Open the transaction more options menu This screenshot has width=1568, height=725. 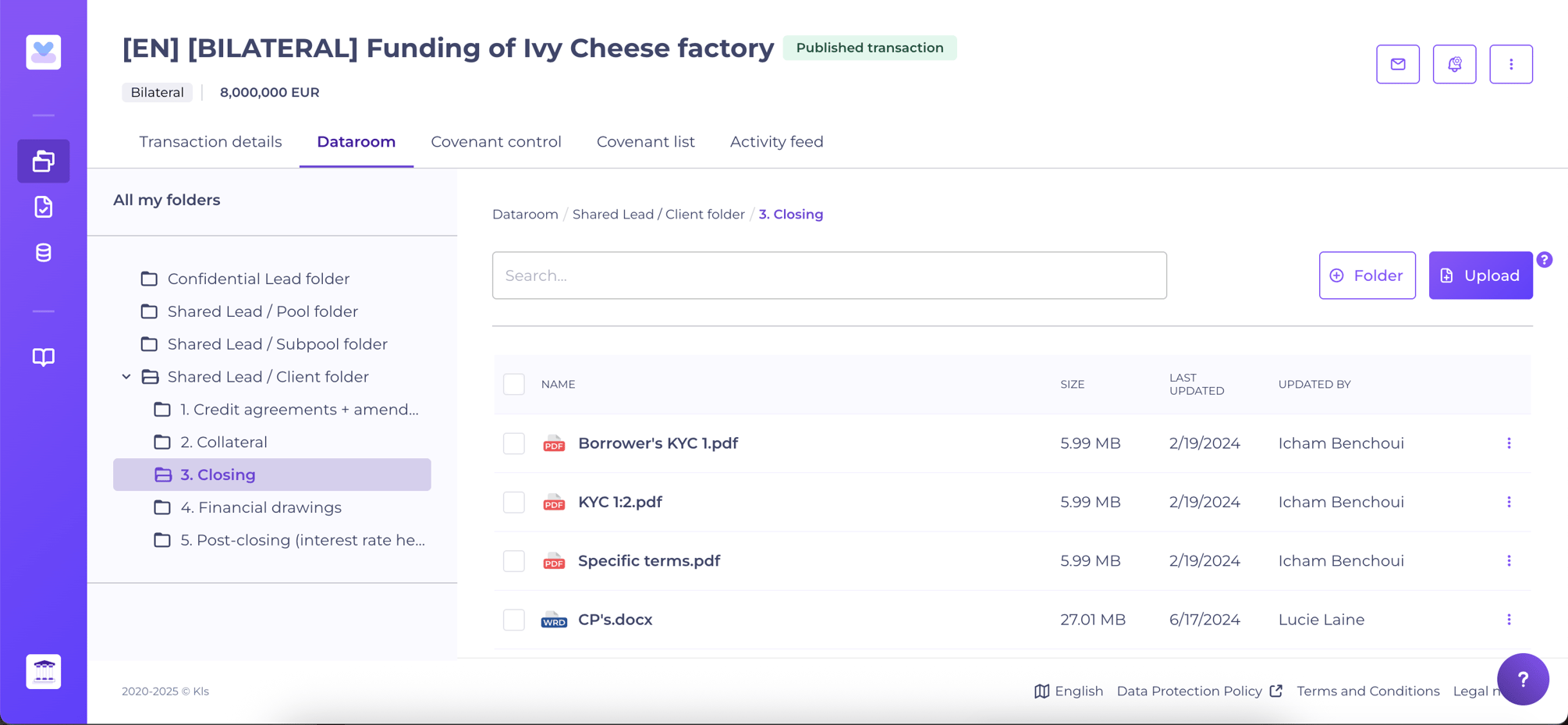pyautogui.click(x=1511, y=64)
